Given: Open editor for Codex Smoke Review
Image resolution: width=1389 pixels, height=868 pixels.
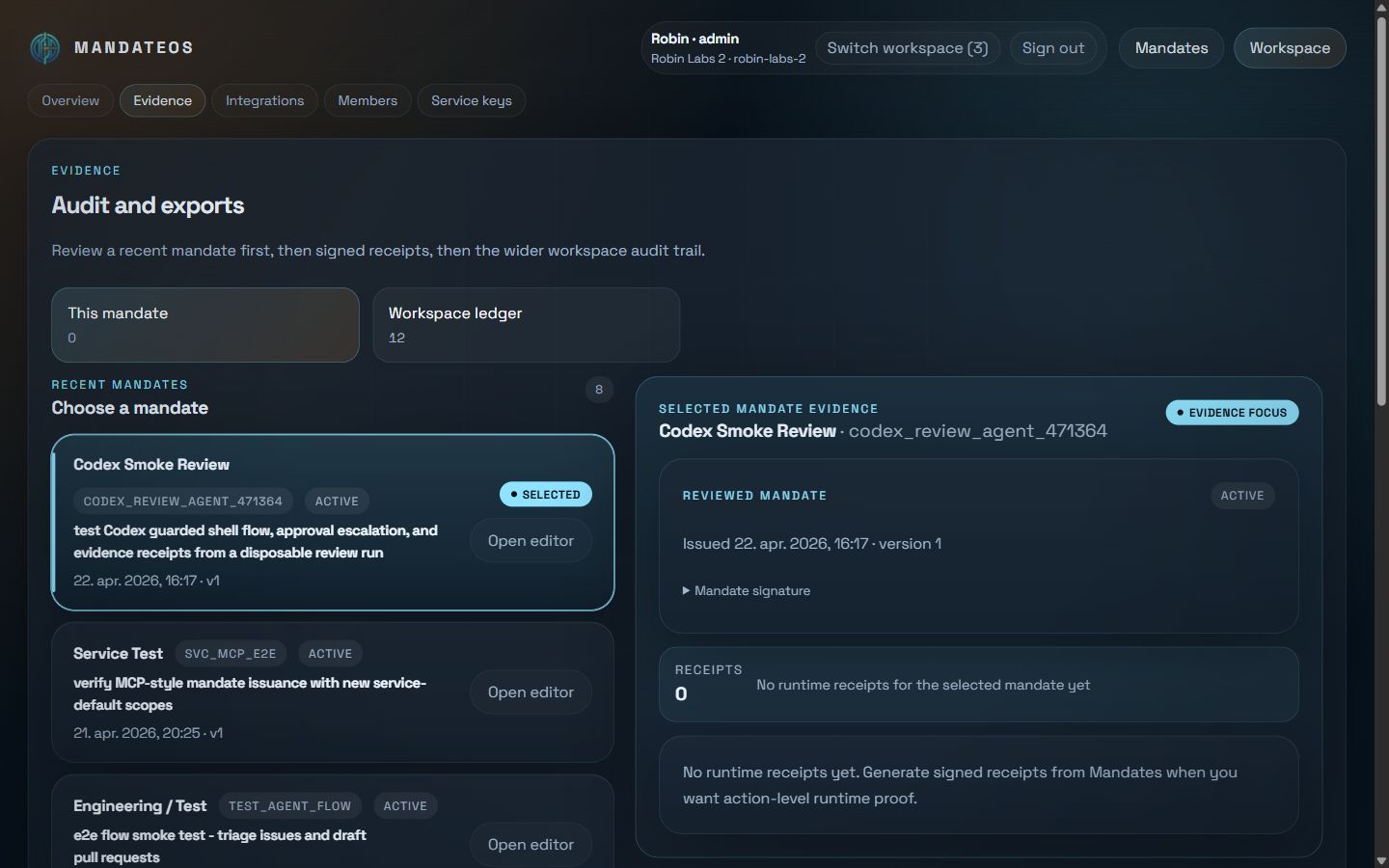Looking at the screenshot, I should 531,541.
